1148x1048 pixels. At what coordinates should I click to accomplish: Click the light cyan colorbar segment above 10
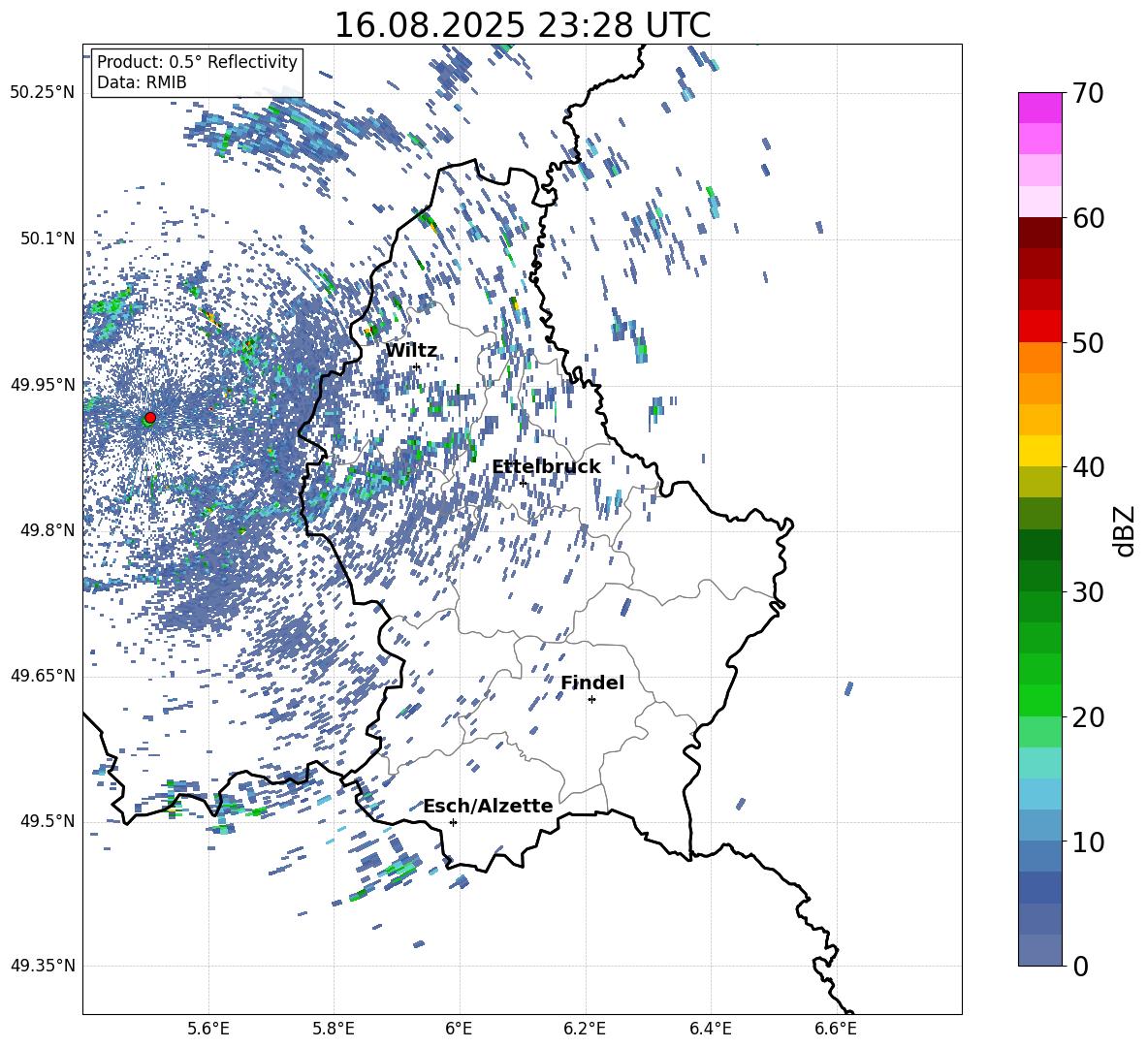[x=1039, y=794]
